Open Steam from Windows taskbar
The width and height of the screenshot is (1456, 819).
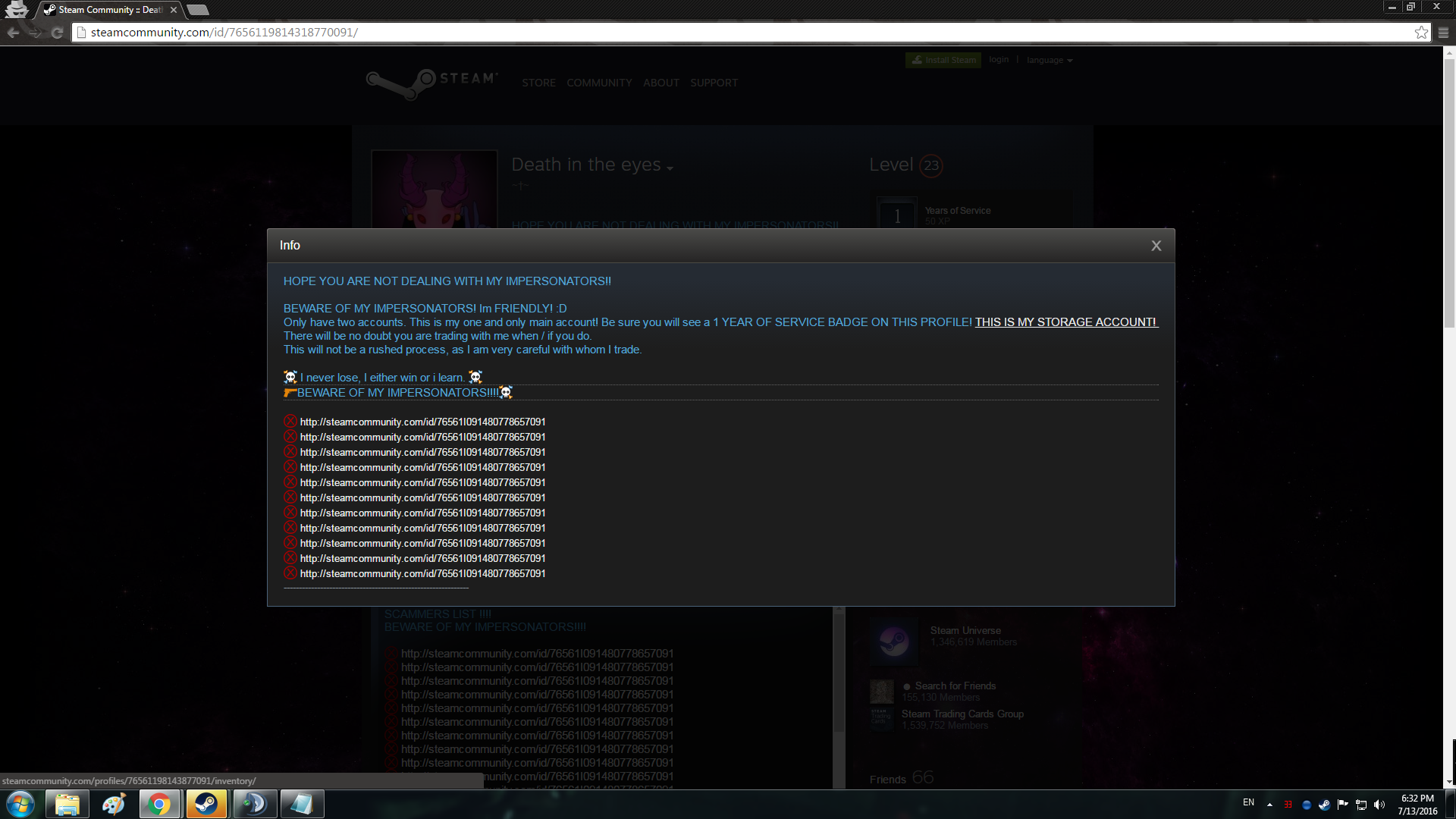pos(206,804)
